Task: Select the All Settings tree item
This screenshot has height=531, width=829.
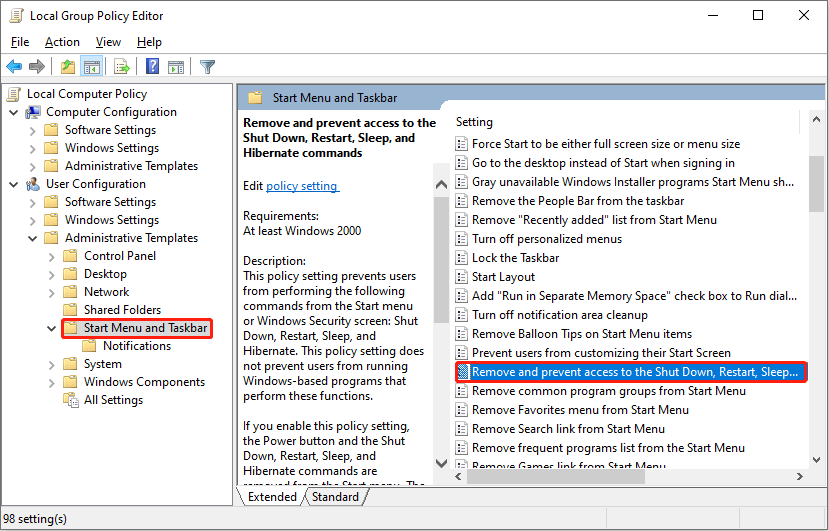Action: tap(113, 400)
